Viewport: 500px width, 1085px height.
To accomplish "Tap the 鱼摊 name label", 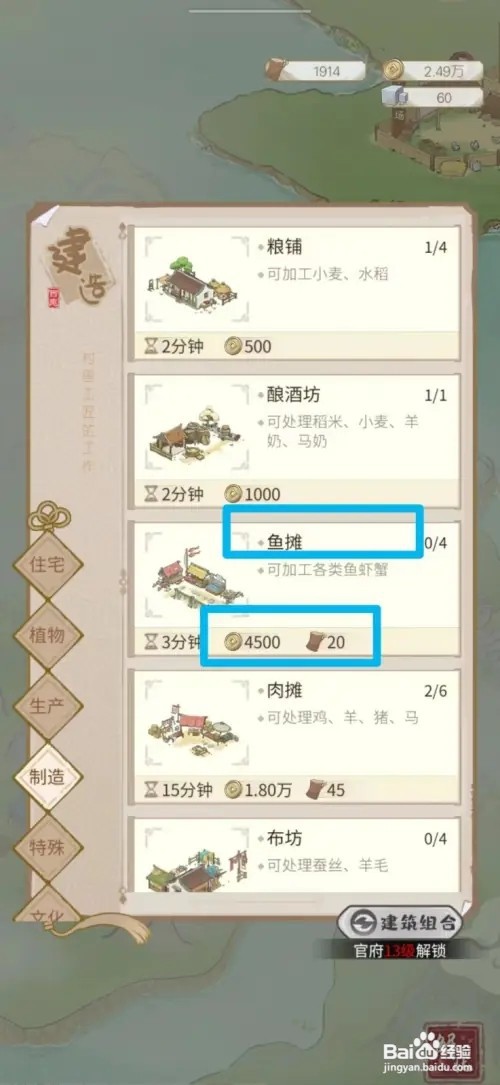I will coord(284,543).
